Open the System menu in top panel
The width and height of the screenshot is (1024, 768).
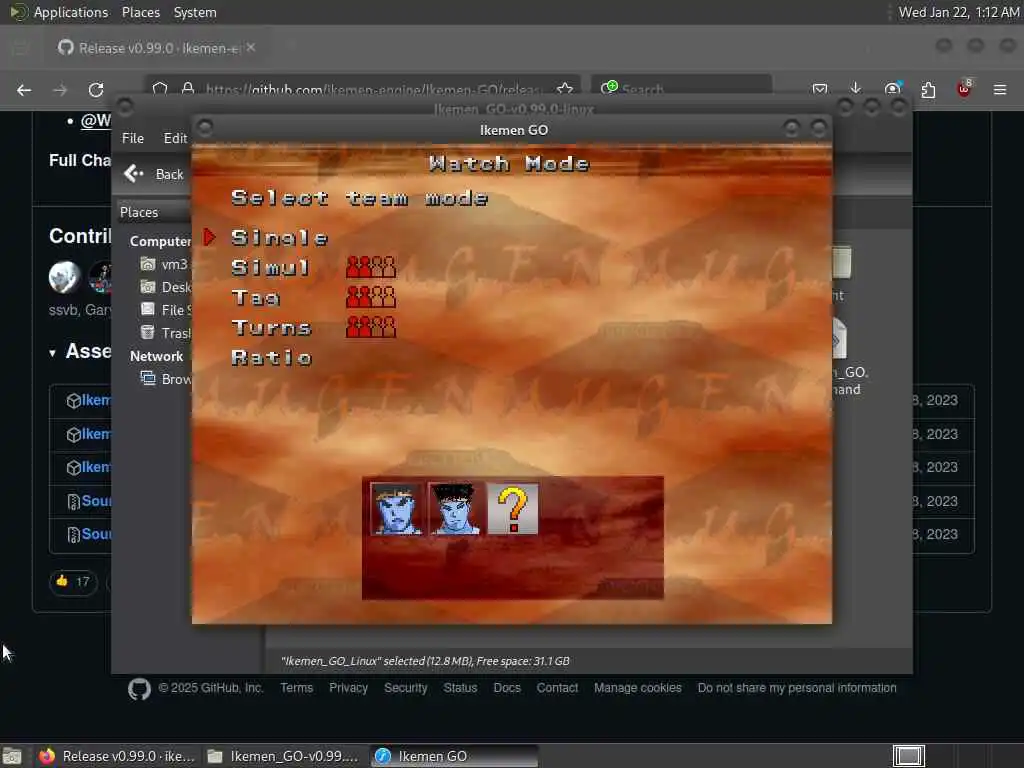coord(195,12)
